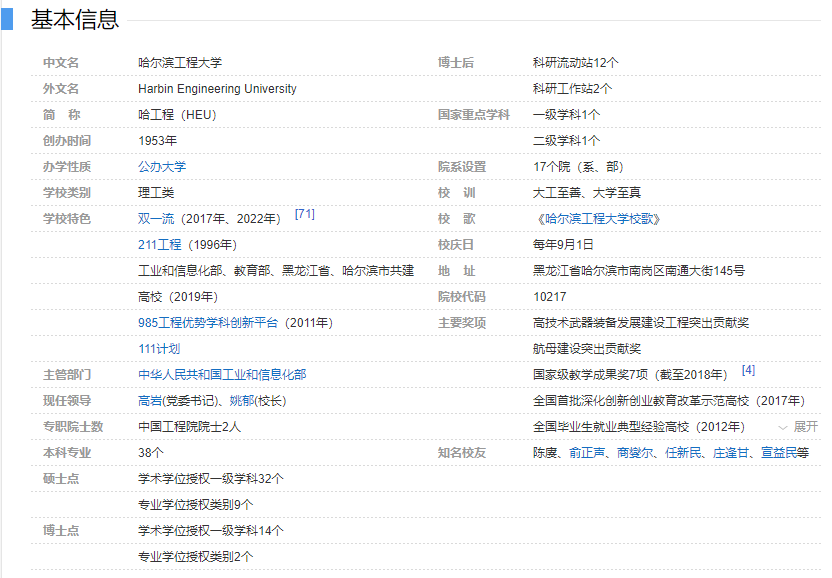Click party secretary 高岩 link
The image size is (832, 578).
[x=150, y=401]
